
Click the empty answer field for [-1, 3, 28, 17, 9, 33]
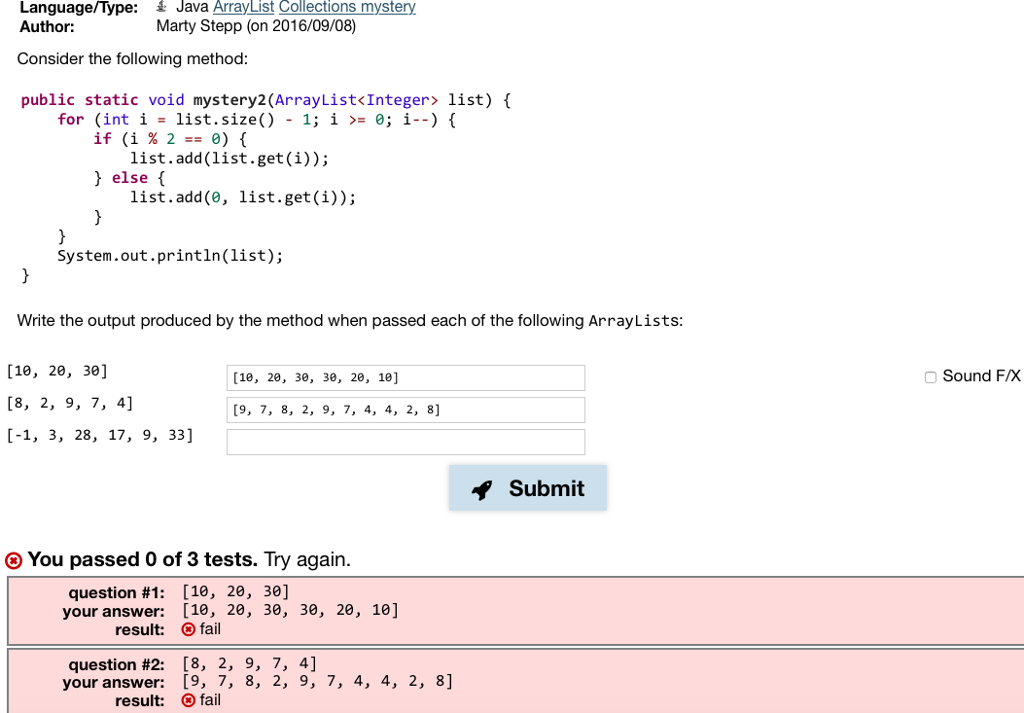(405, 441)
